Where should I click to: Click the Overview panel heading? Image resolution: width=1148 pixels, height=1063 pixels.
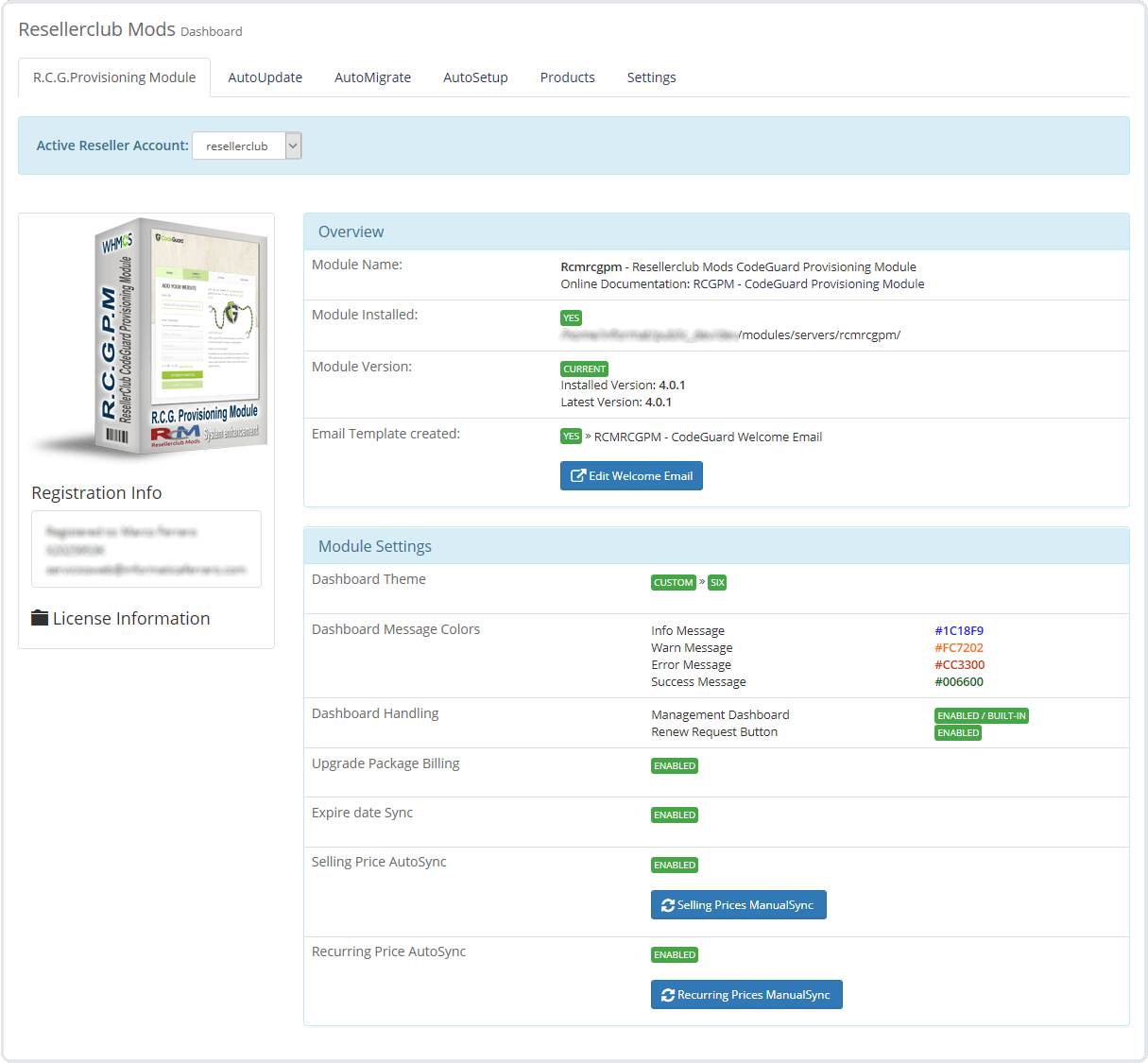(716, 231)
